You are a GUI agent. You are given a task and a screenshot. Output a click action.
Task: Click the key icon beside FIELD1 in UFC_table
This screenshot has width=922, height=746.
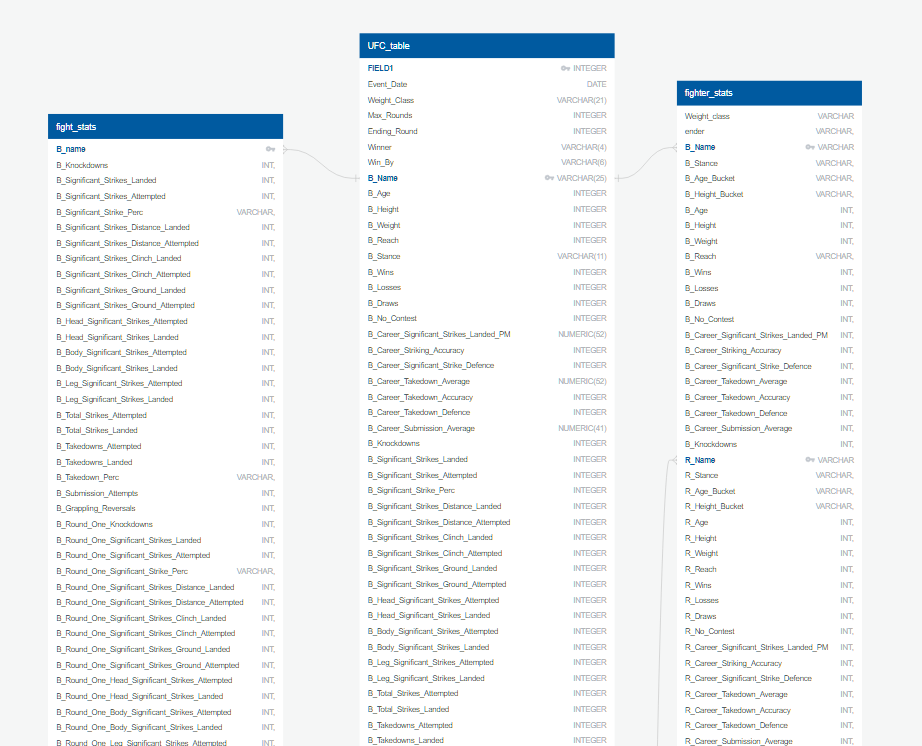click(566, 69)
